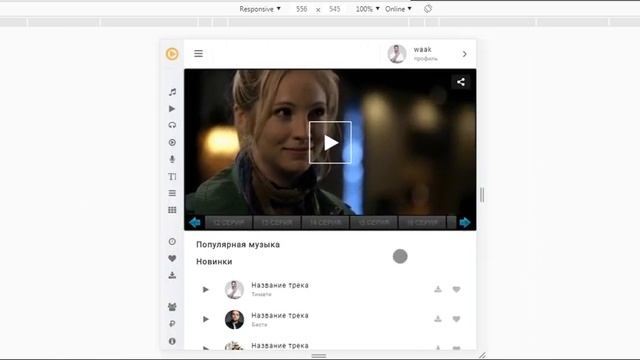Viewport: 640px width, 360px height.
Task: Like the Баста track with heart
Action: pyautogui.click(x=456, y=319)
